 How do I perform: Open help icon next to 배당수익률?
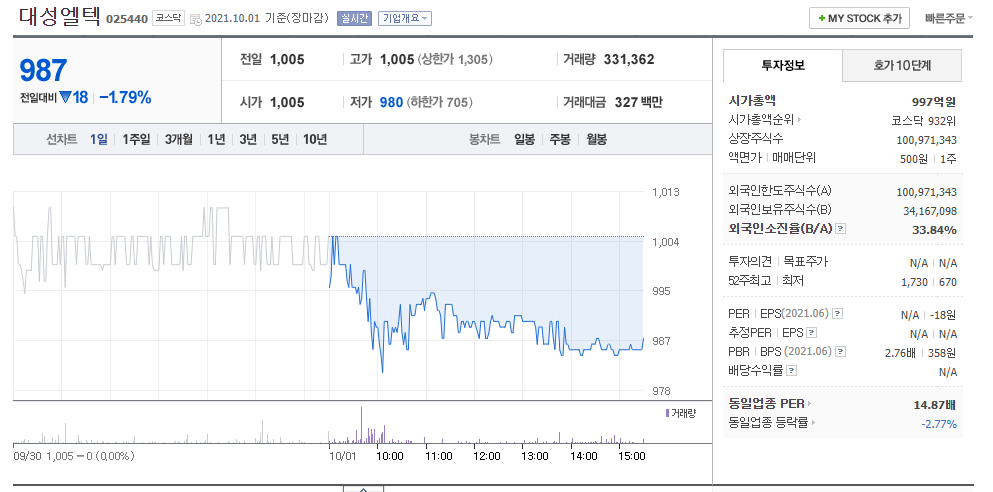tap(792, 370)
